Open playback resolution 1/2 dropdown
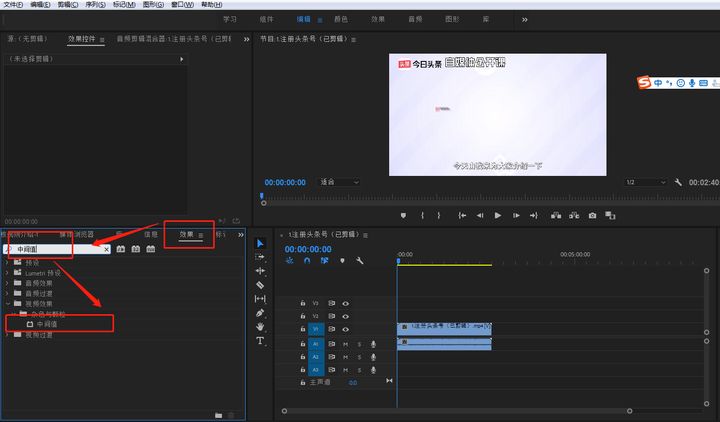 pyautogui.click(x=645, y=182)
